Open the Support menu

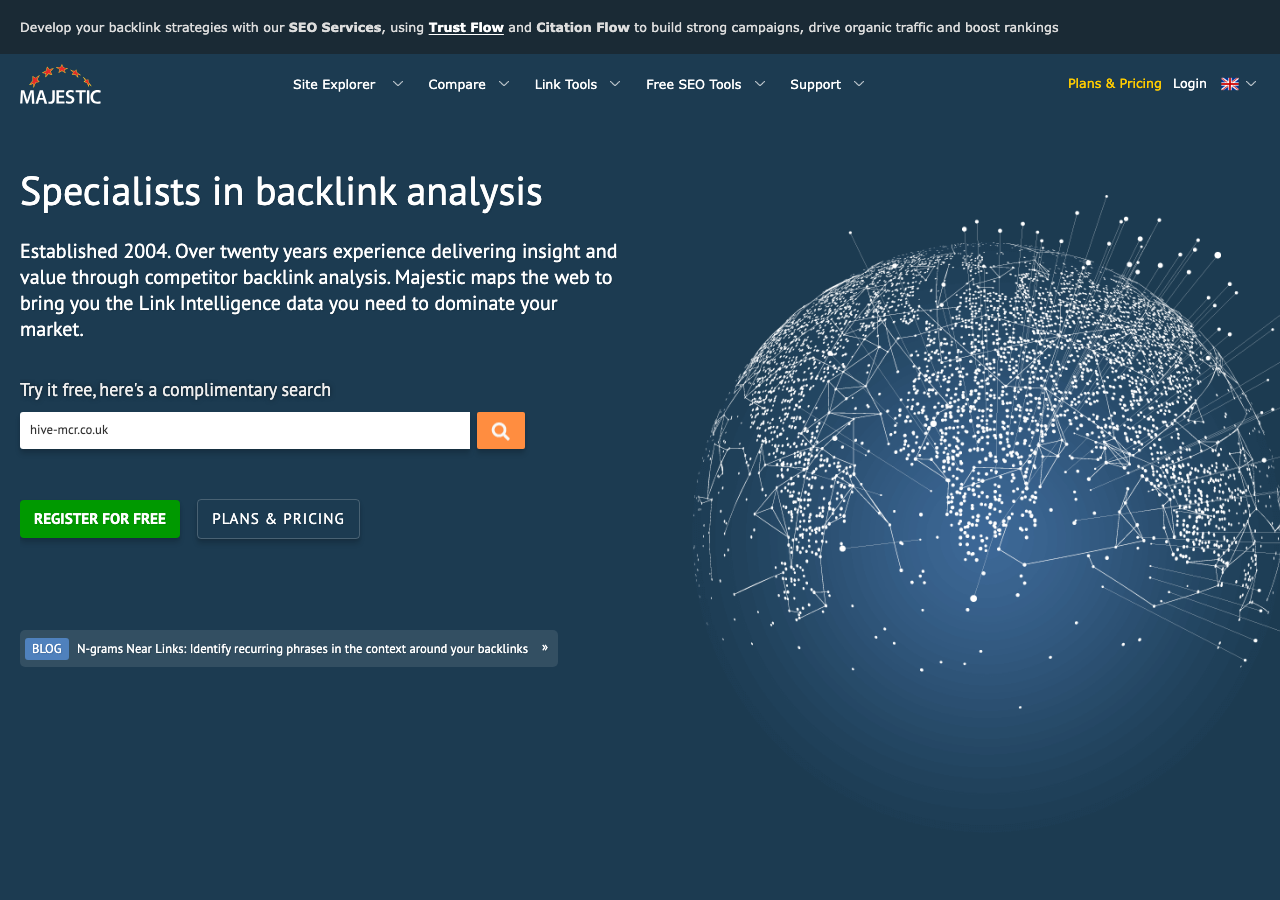click(x=815, y=84)
